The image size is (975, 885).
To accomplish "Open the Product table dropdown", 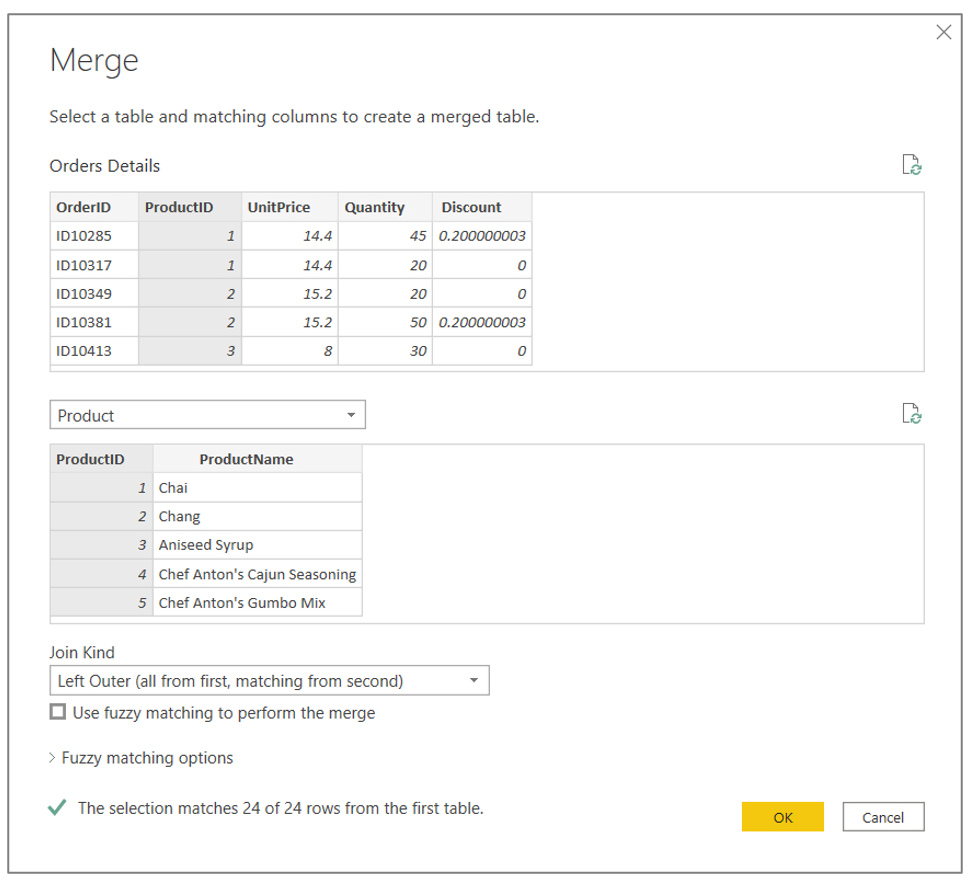I will [x=207, y=415].
